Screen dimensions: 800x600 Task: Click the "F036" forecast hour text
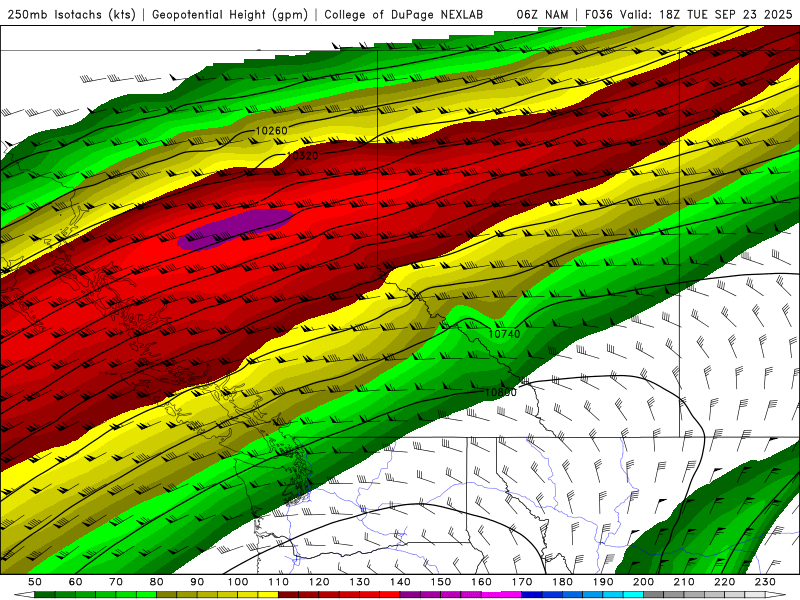pos(599,15)
